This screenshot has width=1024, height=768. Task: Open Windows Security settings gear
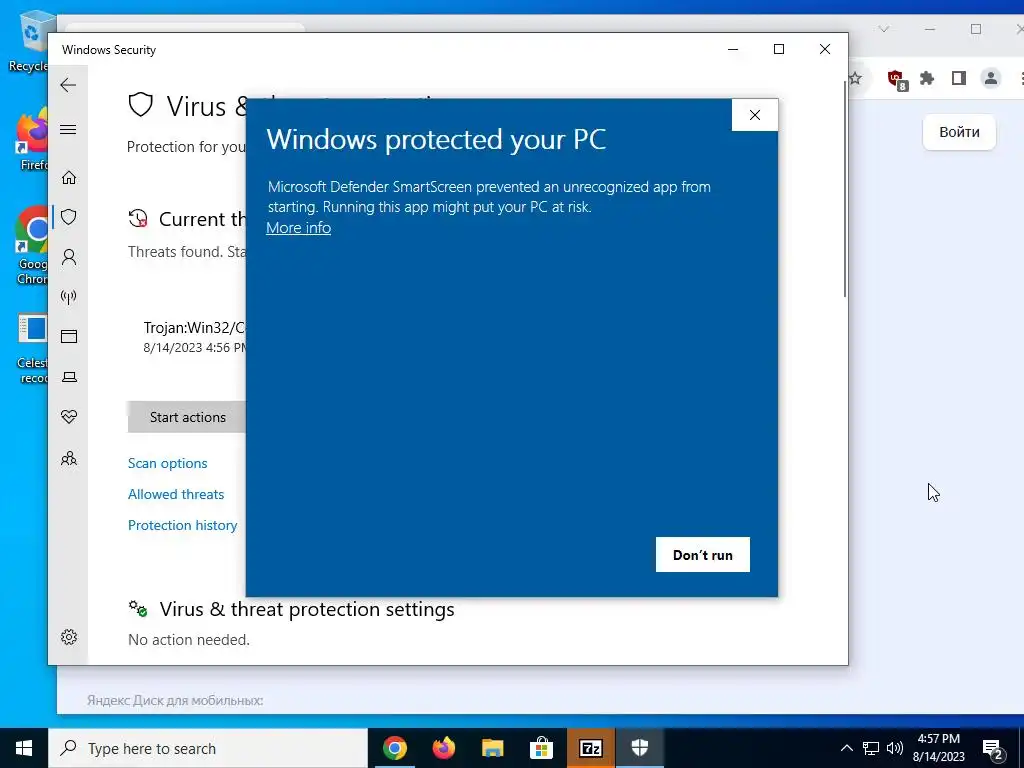pos(69,637)
